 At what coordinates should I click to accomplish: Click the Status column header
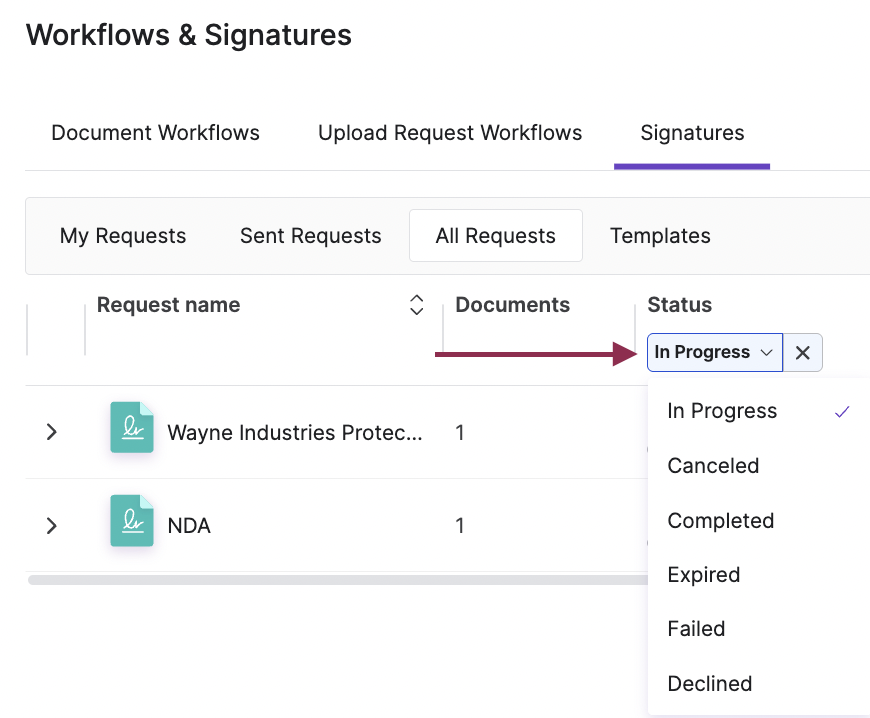pos(680,305)
